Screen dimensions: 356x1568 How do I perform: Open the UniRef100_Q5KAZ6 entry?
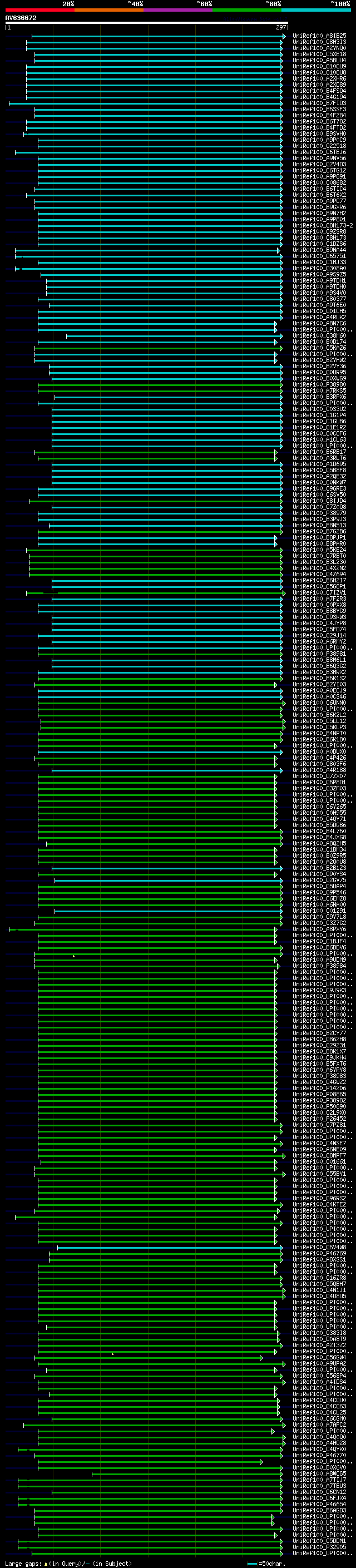tap(319, 348)
